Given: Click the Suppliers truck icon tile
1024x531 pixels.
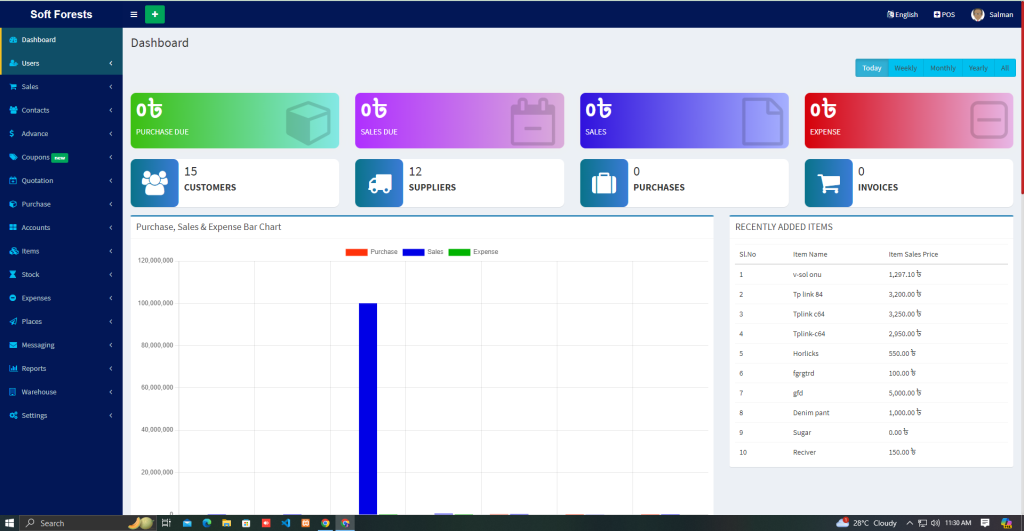Looking at the screenshot, I should tap(379, 183).
